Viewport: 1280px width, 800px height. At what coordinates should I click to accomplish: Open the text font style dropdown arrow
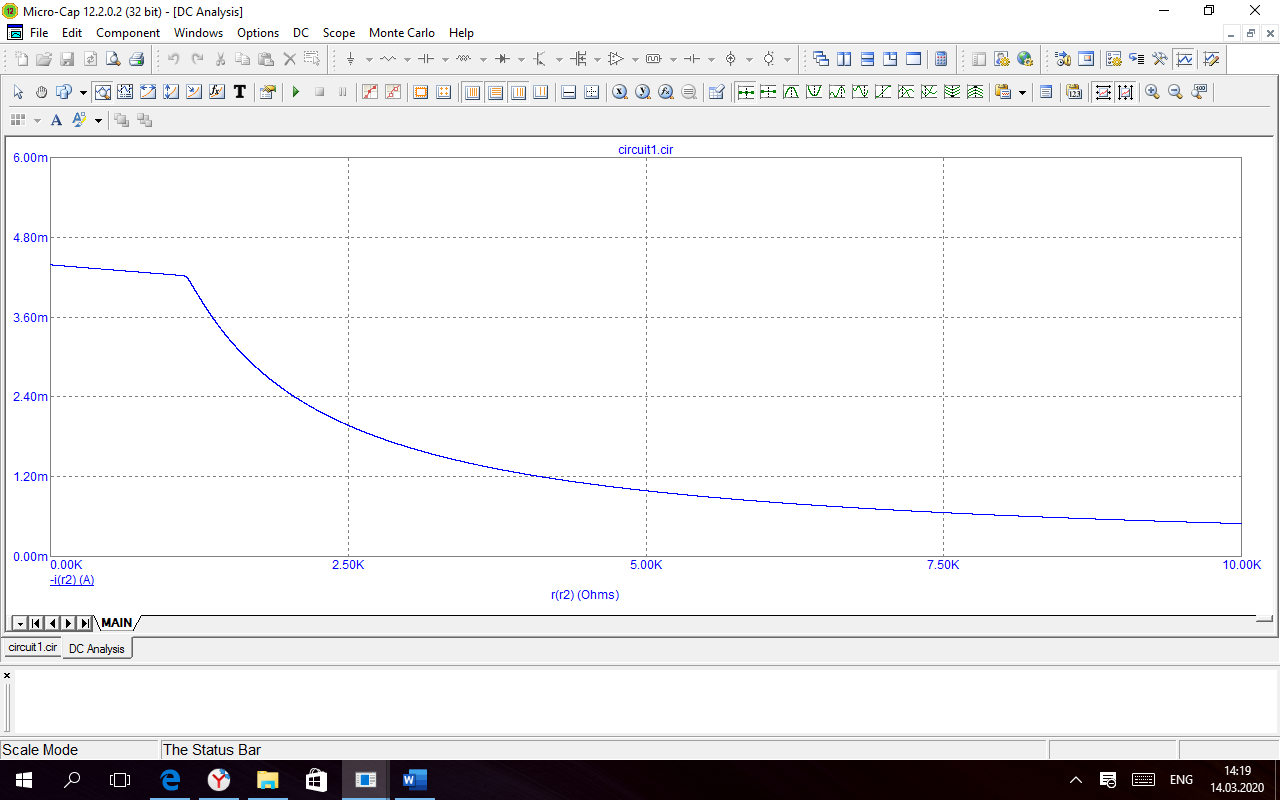(98, 121)
